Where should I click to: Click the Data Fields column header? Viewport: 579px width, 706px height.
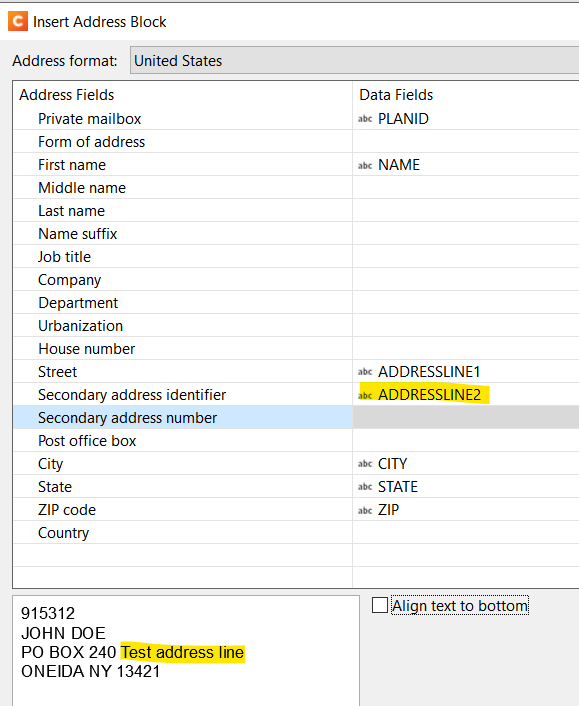[x=396, y=95]
